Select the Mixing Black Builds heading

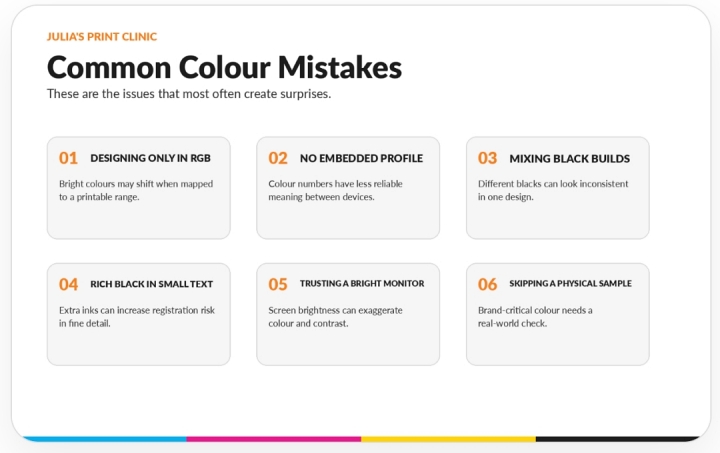pos(569,159)
